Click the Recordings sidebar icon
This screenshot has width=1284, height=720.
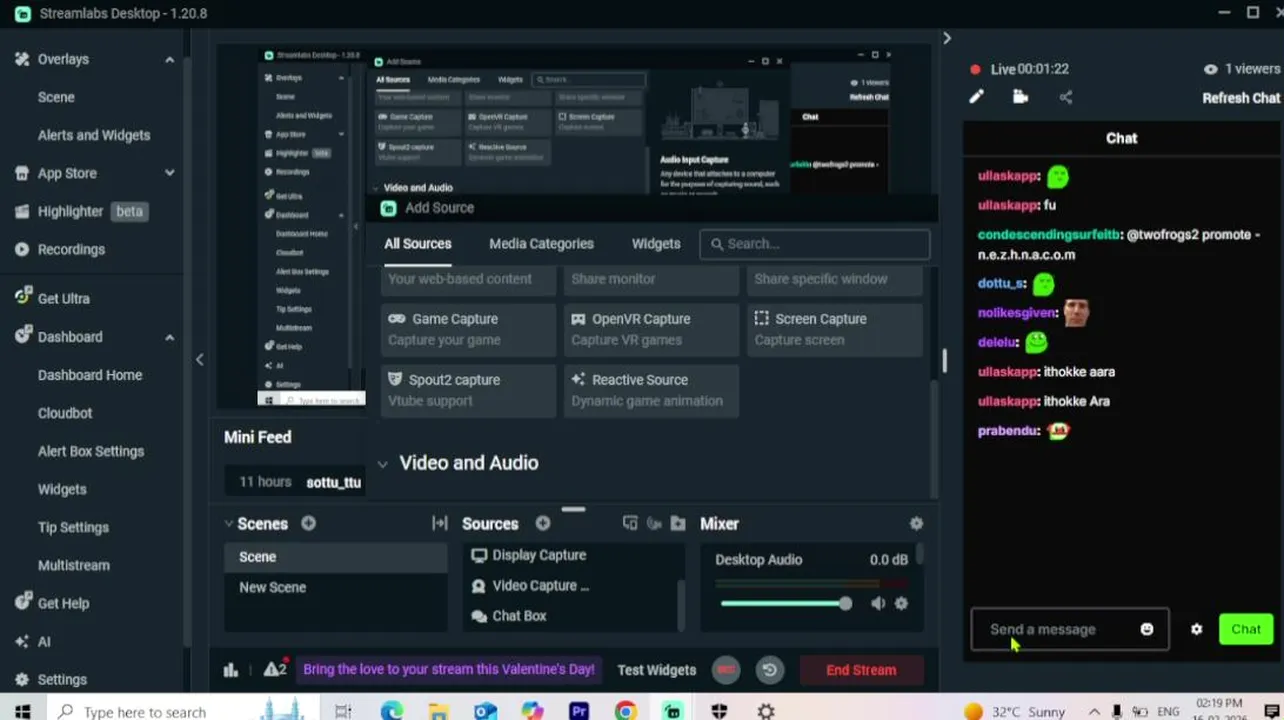pyautogui.click(x=22, y=249)
